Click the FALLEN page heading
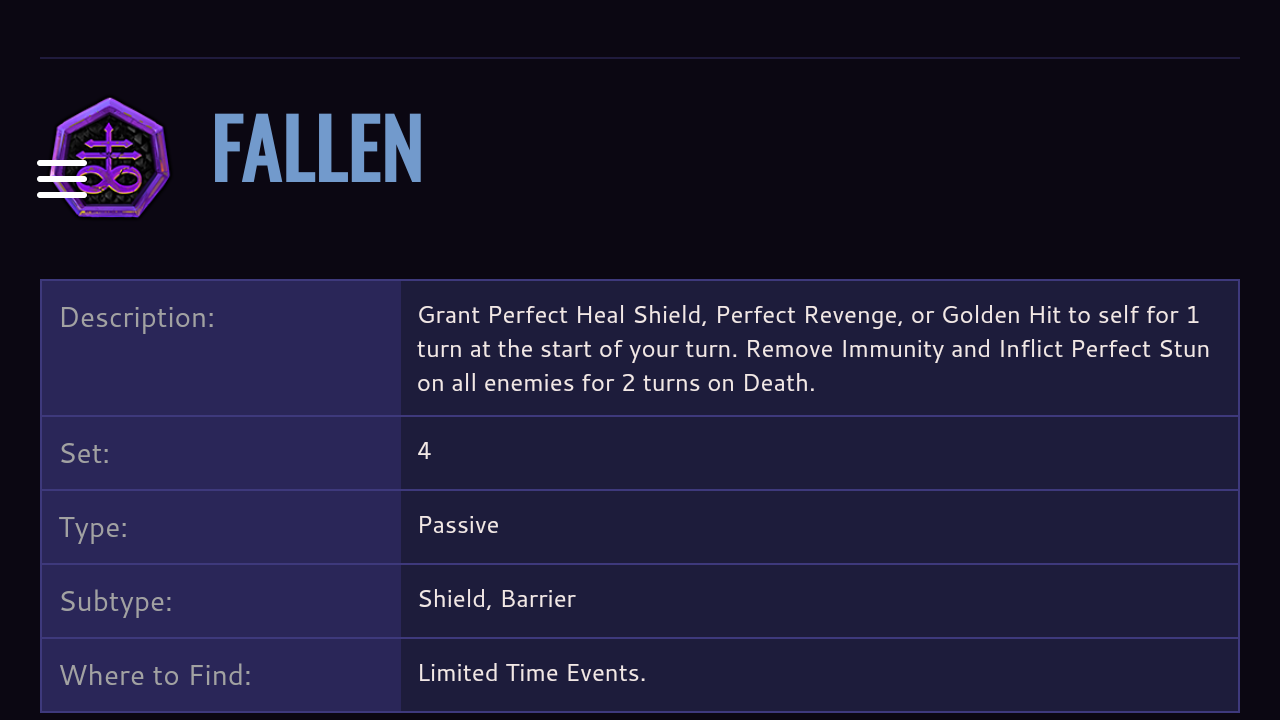The image size is (1280, 720). (x=317, y=150)
